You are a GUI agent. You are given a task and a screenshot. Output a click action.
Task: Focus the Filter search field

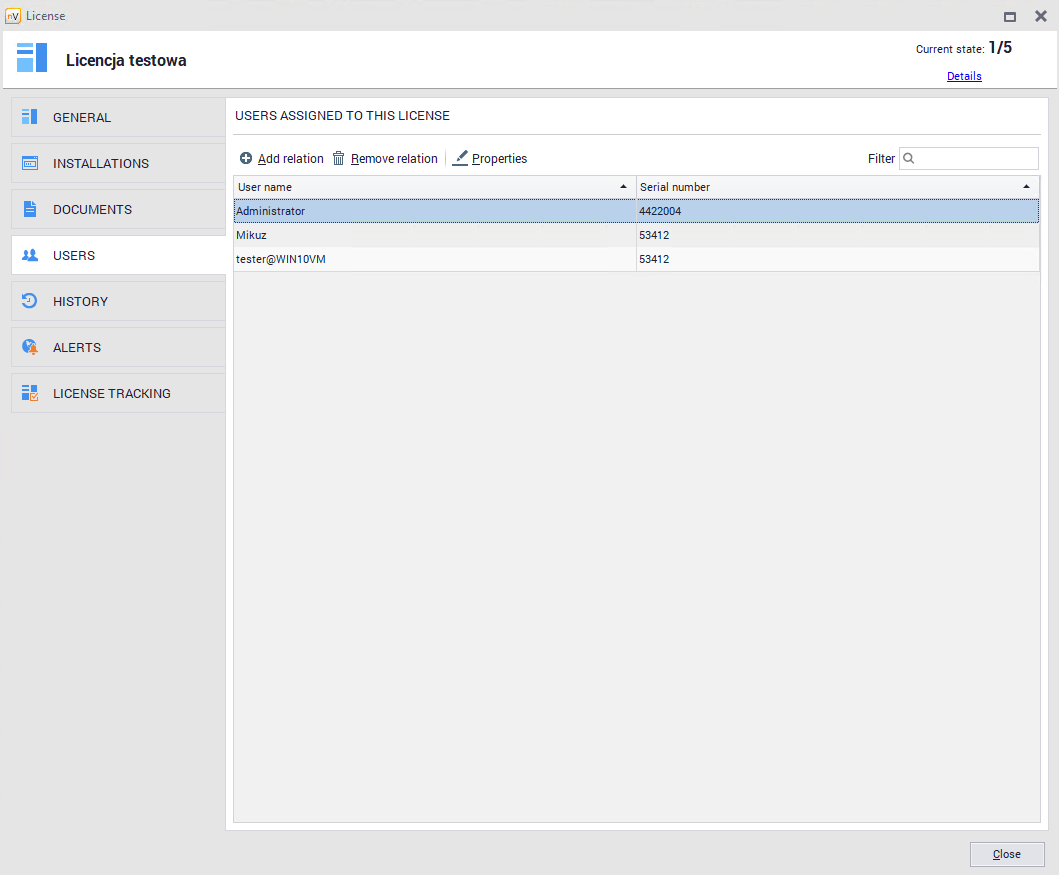976,158
